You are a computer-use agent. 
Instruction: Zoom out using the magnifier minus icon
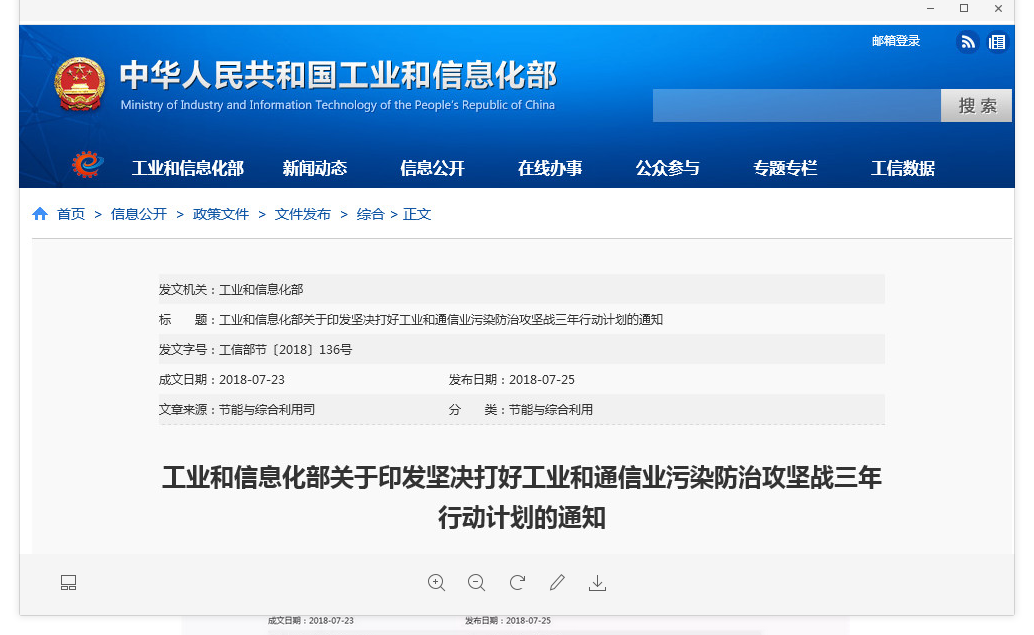pyautogui.click(x=477, y=583)
